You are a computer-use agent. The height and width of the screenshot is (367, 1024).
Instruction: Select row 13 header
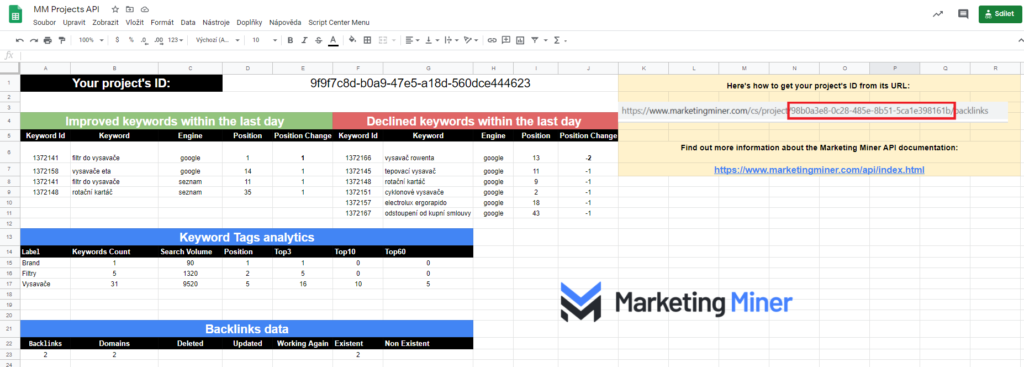click(10, 237)
